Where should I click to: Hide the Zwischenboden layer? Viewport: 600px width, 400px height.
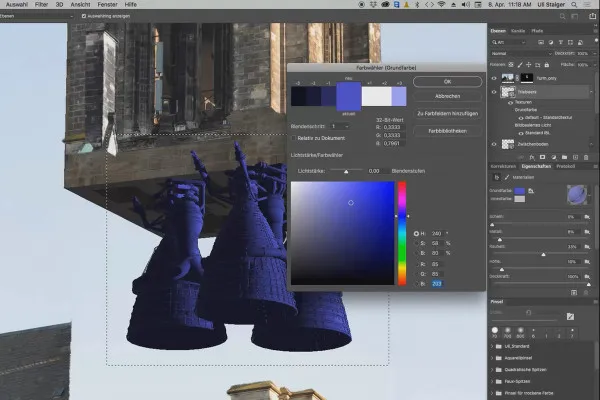pyautogui.click(x=494, y=144)
